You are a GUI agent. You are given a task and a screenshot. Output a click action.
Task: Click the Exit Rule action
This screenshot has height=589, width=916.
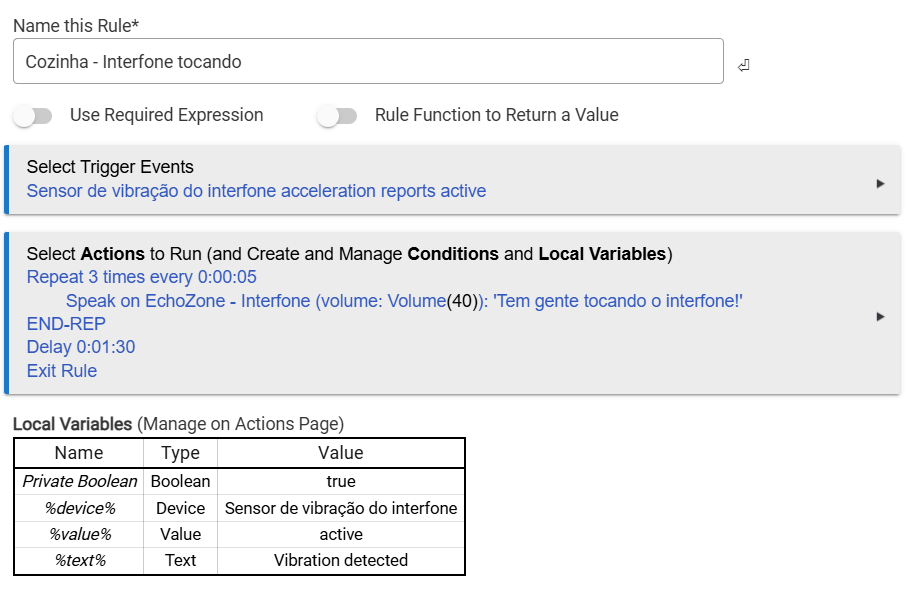(62, 371)
